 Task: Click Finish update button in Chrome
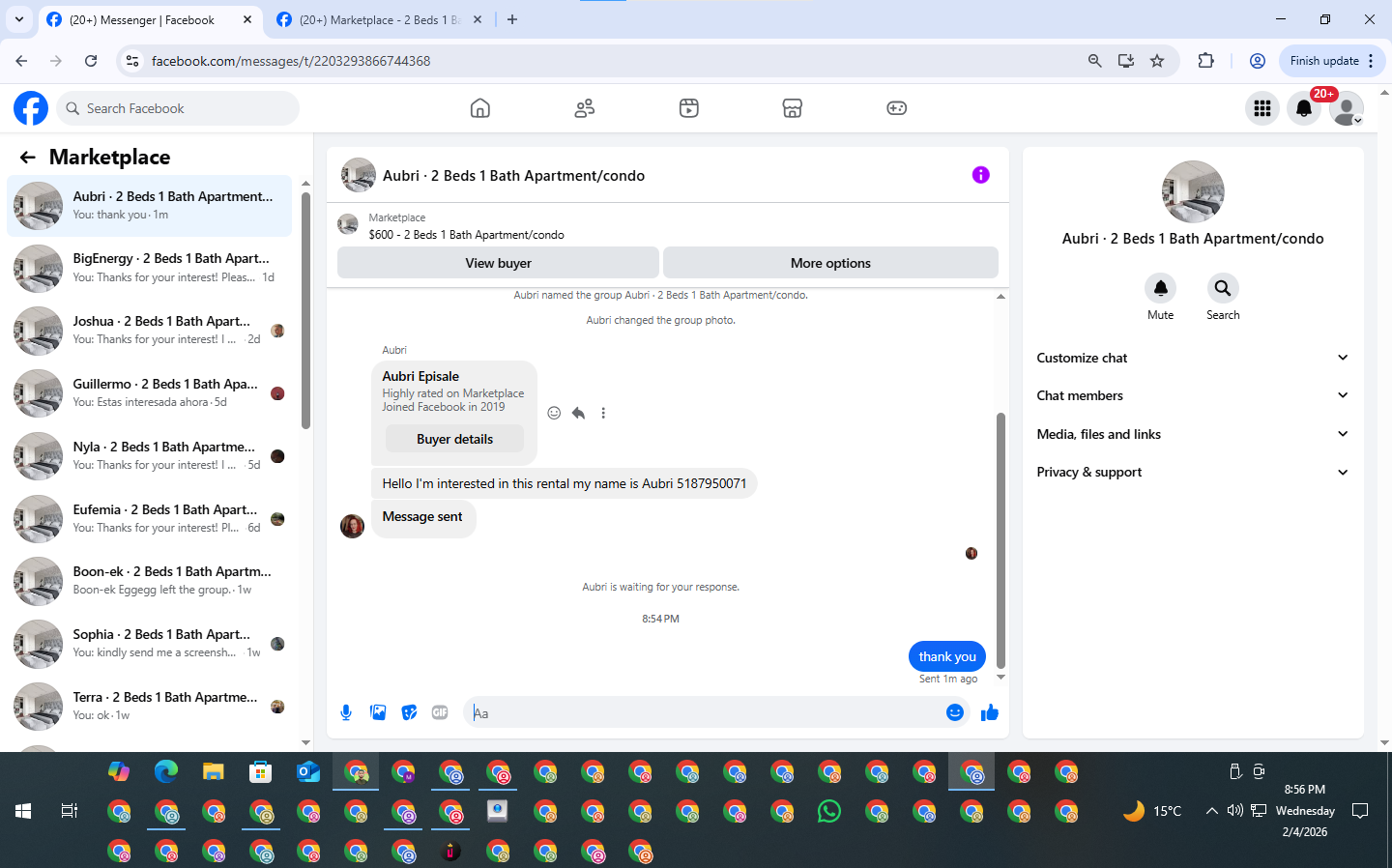pyautogui.click(x=1331, y=61)
